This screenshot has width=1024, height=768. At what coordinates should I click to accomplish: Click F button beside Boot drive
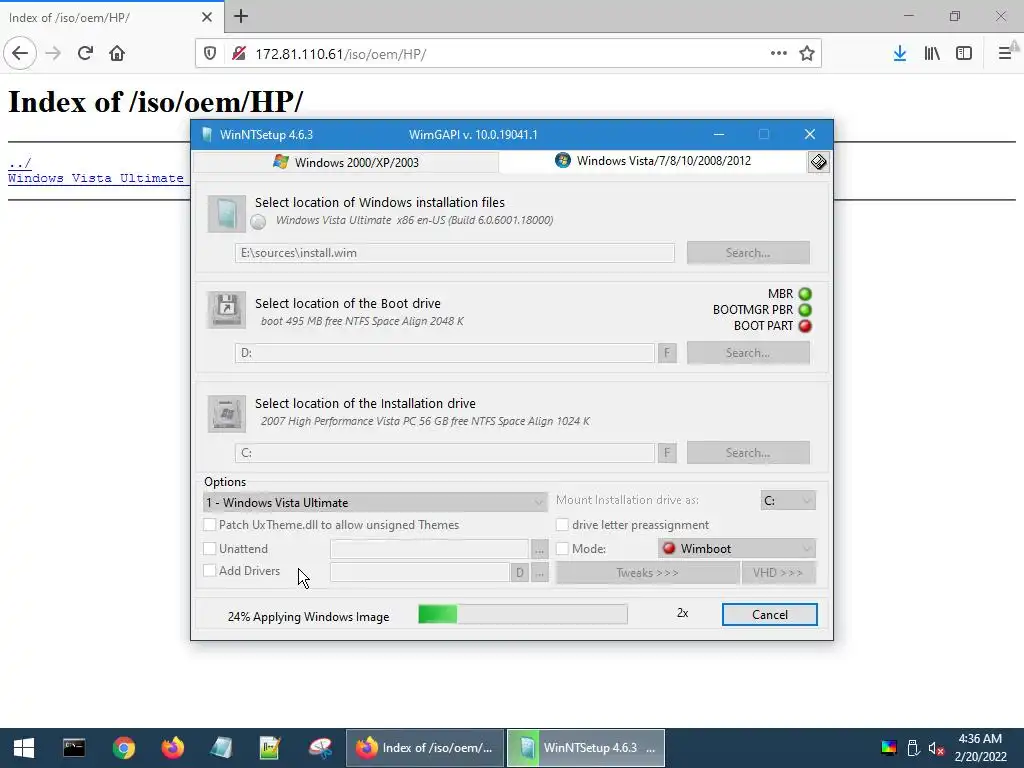667,353
